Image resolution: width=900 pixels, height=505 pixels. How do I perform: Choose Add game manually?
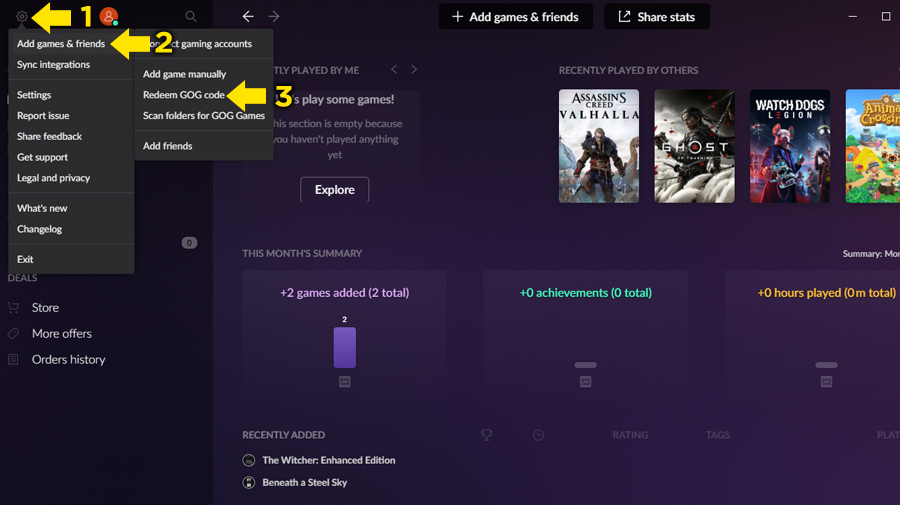(184, 74)
